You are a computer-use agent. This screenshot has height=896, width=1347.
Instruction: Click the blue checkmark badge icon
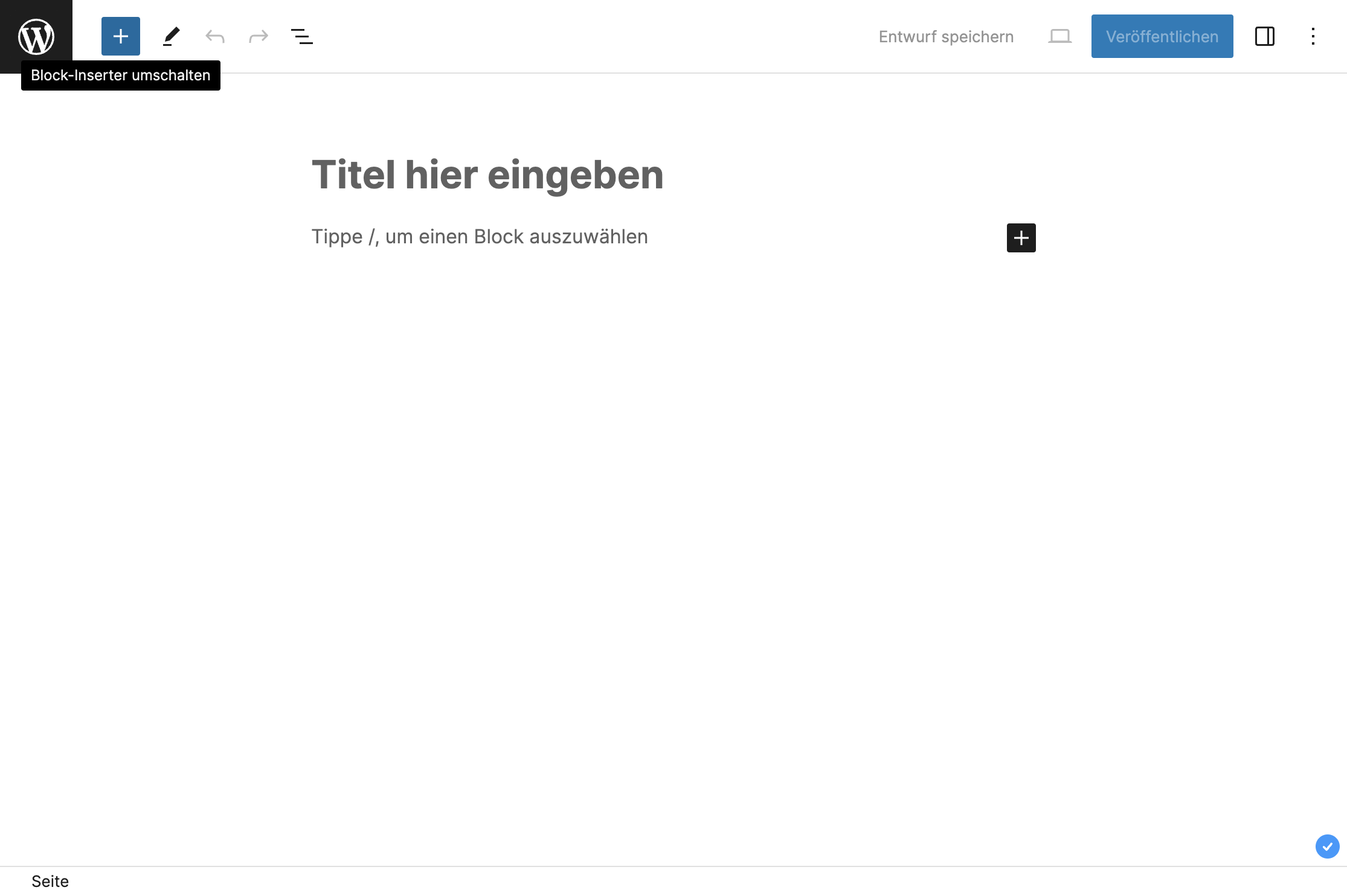1328,846
